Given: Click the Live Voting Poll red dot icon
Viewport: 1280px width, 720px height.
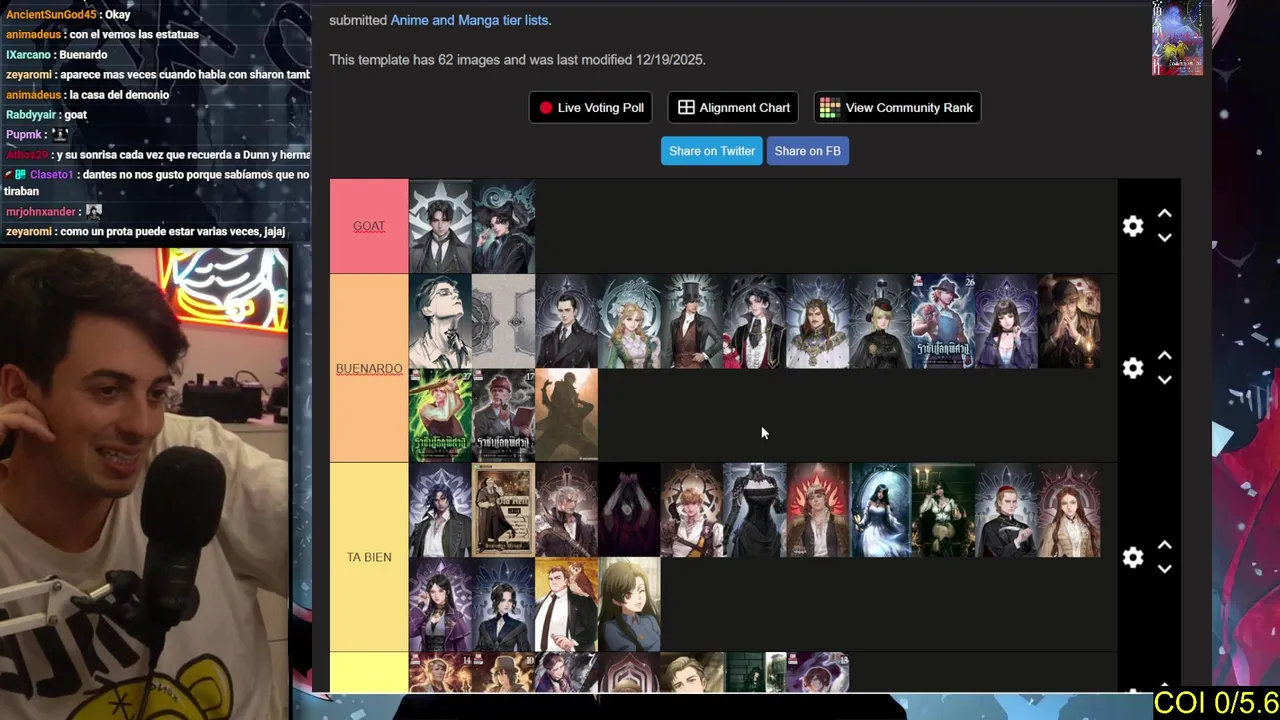Looking at the screenshot, I should point(546,108).
